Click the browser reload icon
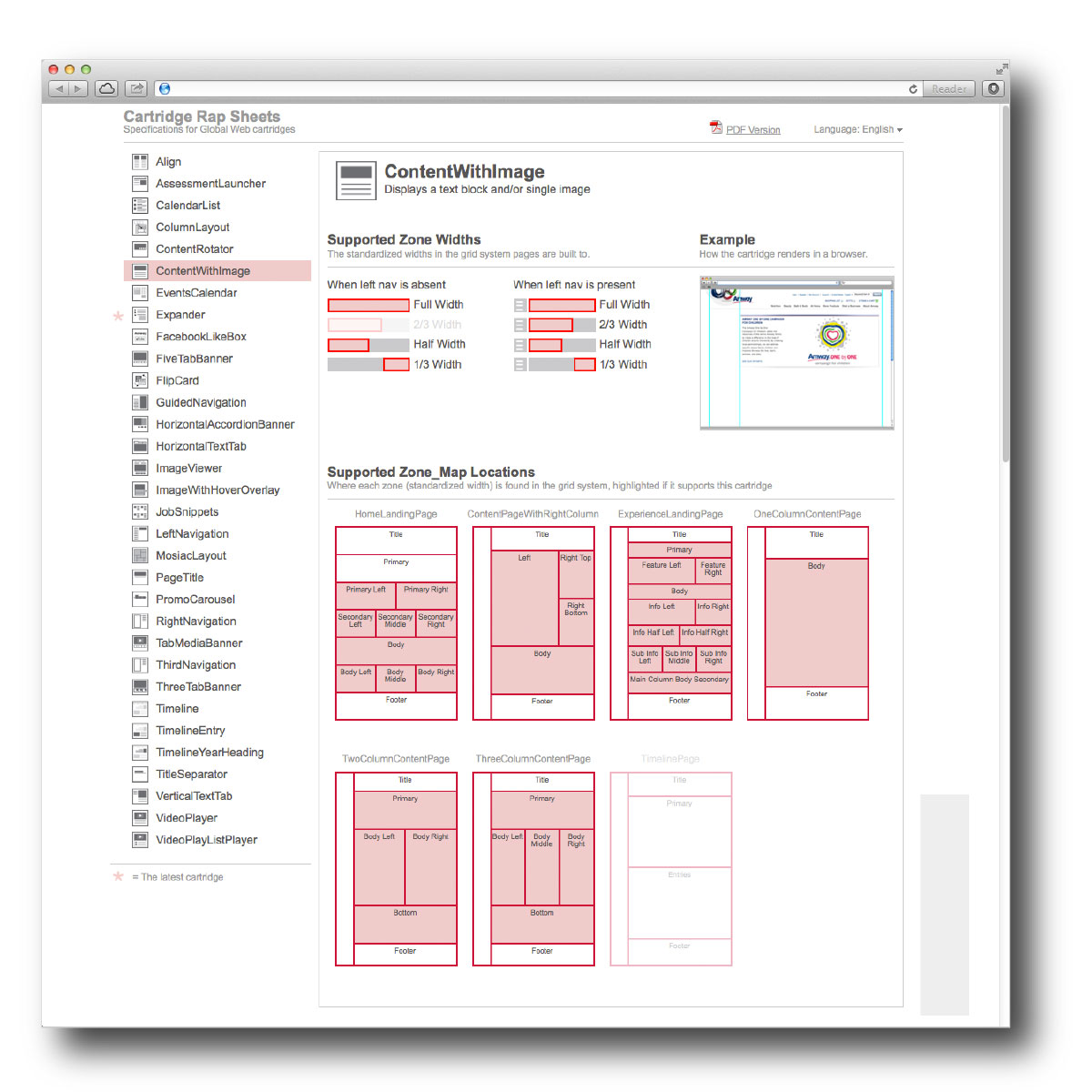This screenshot has height=1092, width=1092. [913, 89]
